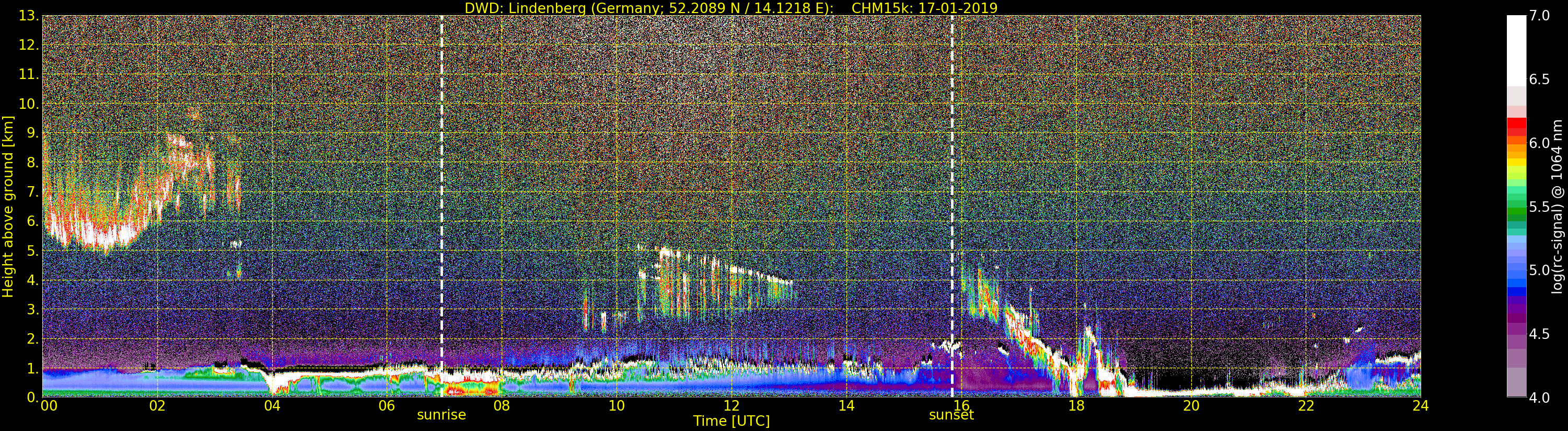
Task: Click colorbar tick label "5.5"
Action: 1539,207
